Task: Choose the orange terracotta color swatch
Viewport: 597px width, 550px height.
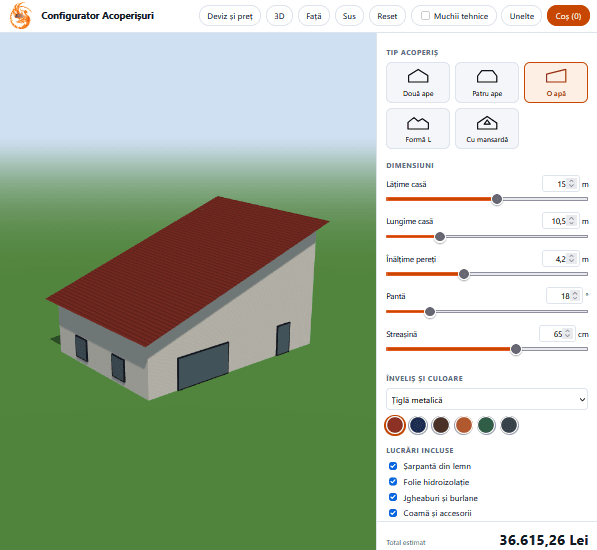Action: 463,425
